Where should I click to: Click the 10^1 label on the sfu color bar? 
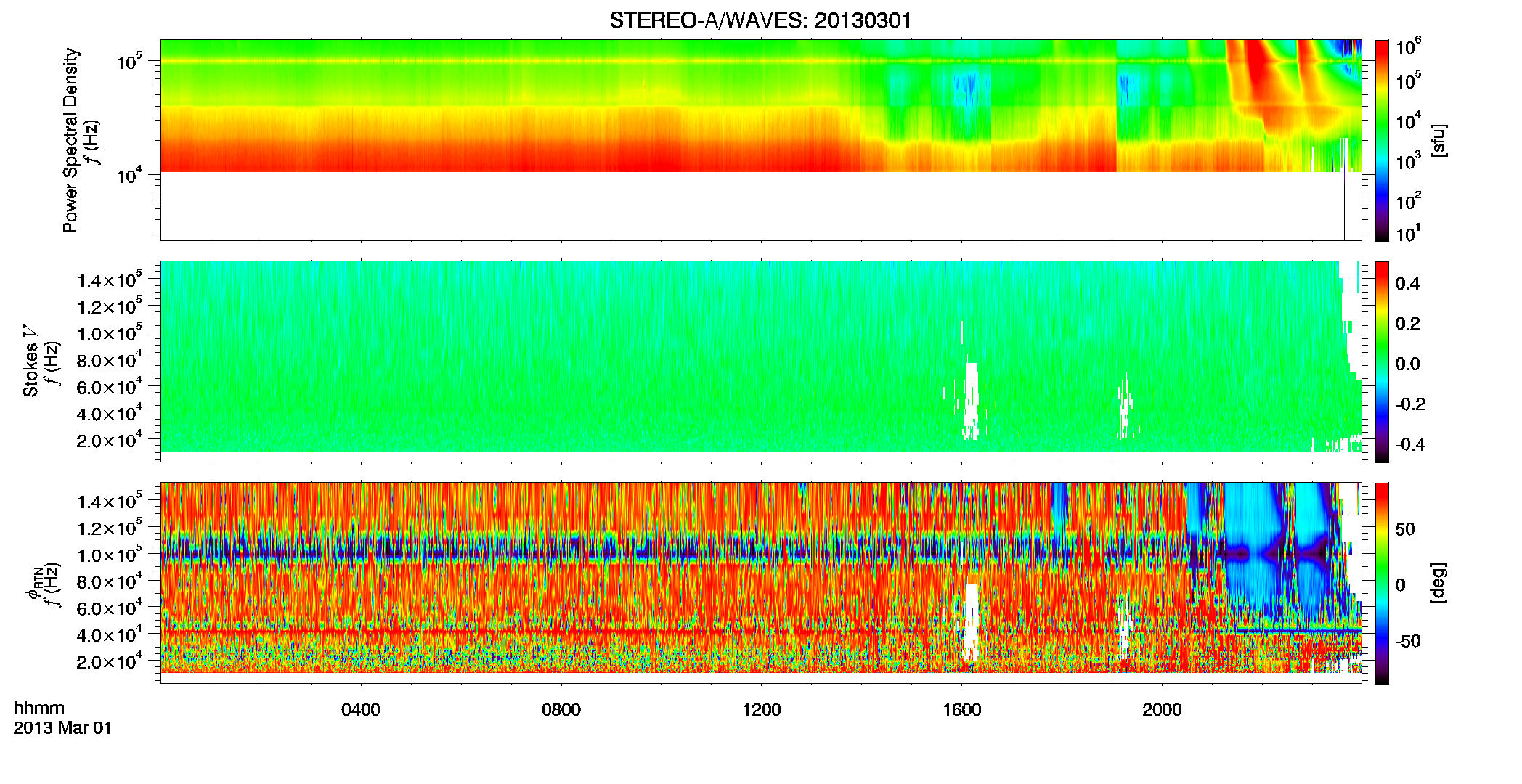1409,233
